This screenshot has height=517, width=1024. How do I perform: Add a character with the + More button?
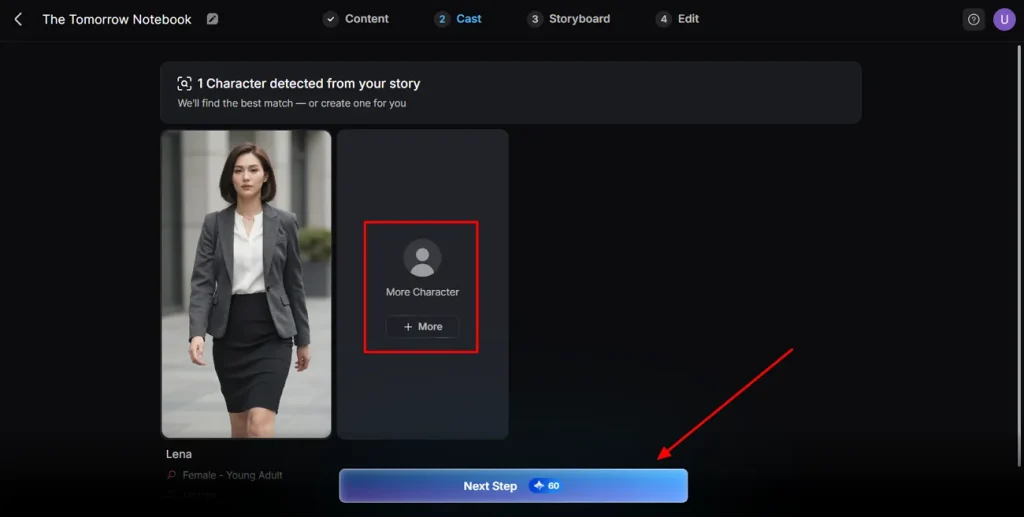coord(422,326)
